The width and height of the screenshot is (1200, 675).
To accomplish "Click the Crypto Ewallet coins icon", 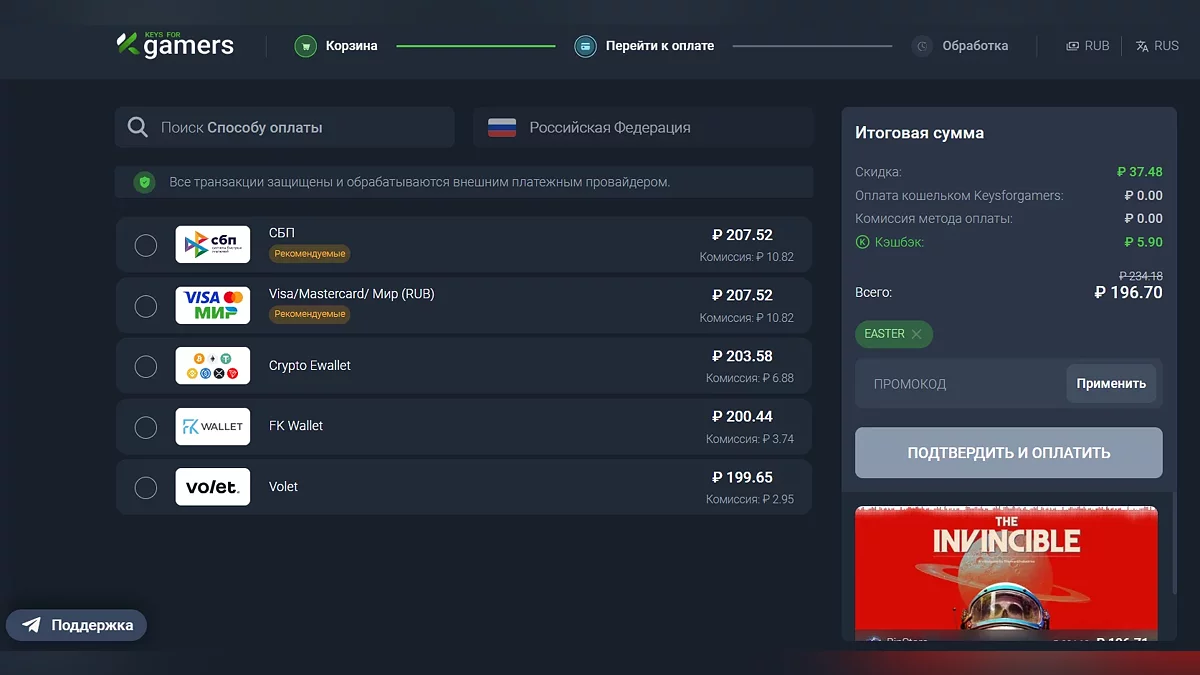I will (212, 365).
